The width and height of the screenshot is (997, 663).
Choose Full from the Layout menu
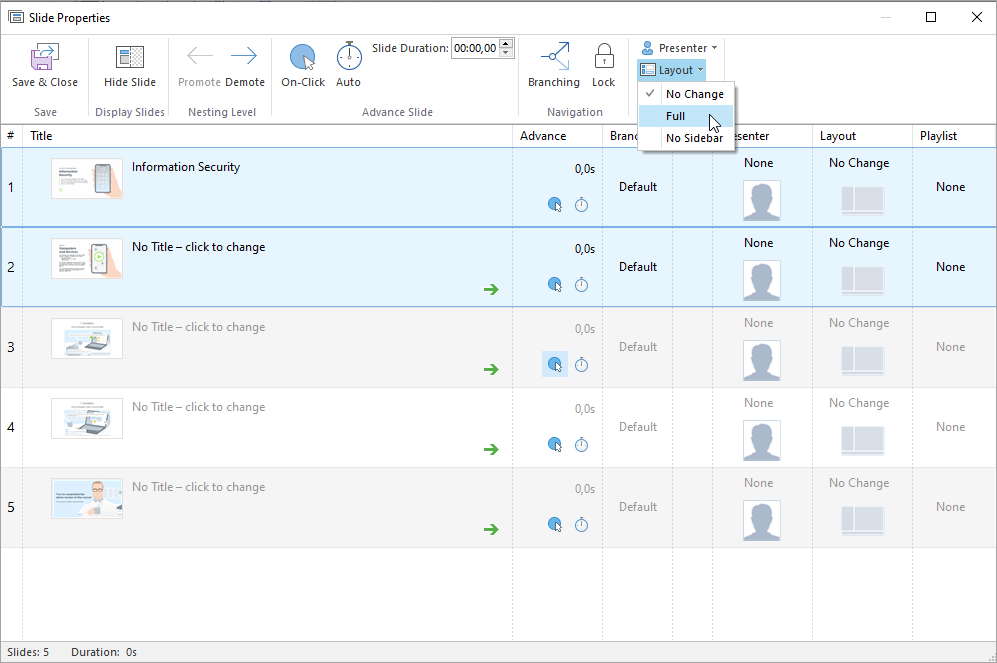676,116
